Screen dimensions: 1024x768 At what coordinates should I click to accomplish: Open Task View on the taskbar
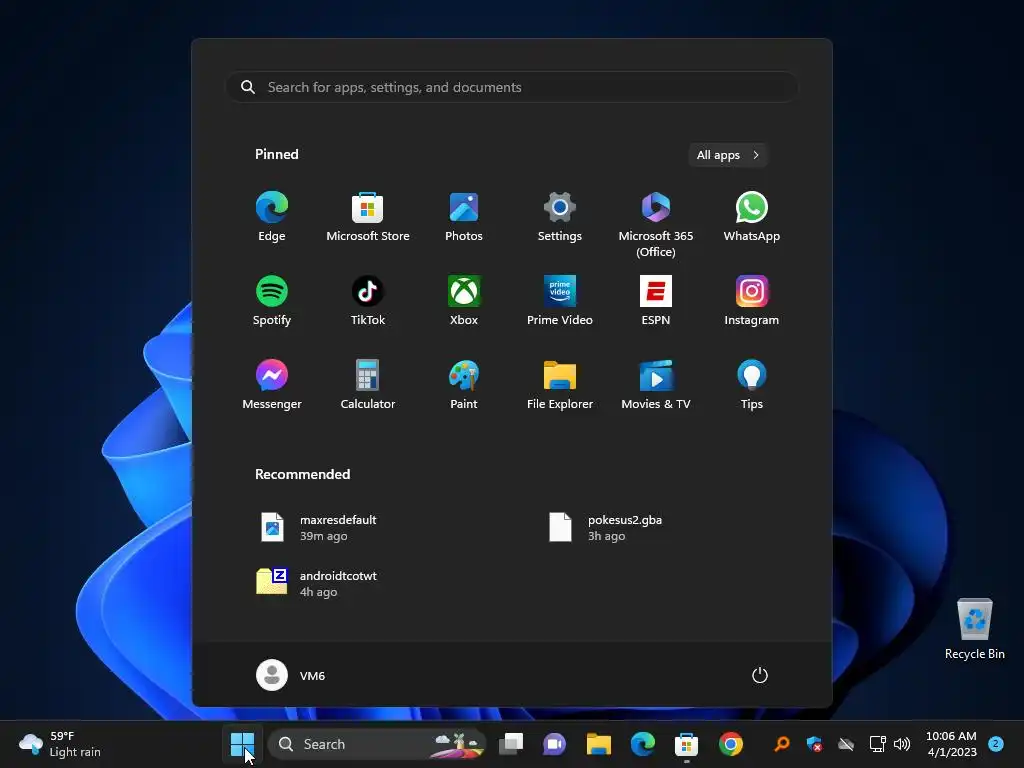511,744
